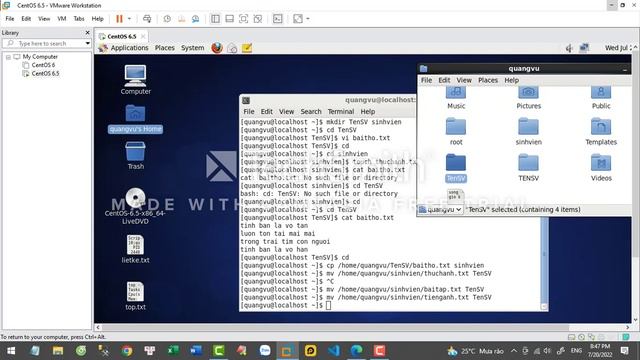Open the console view icon

tap(278, 19)
